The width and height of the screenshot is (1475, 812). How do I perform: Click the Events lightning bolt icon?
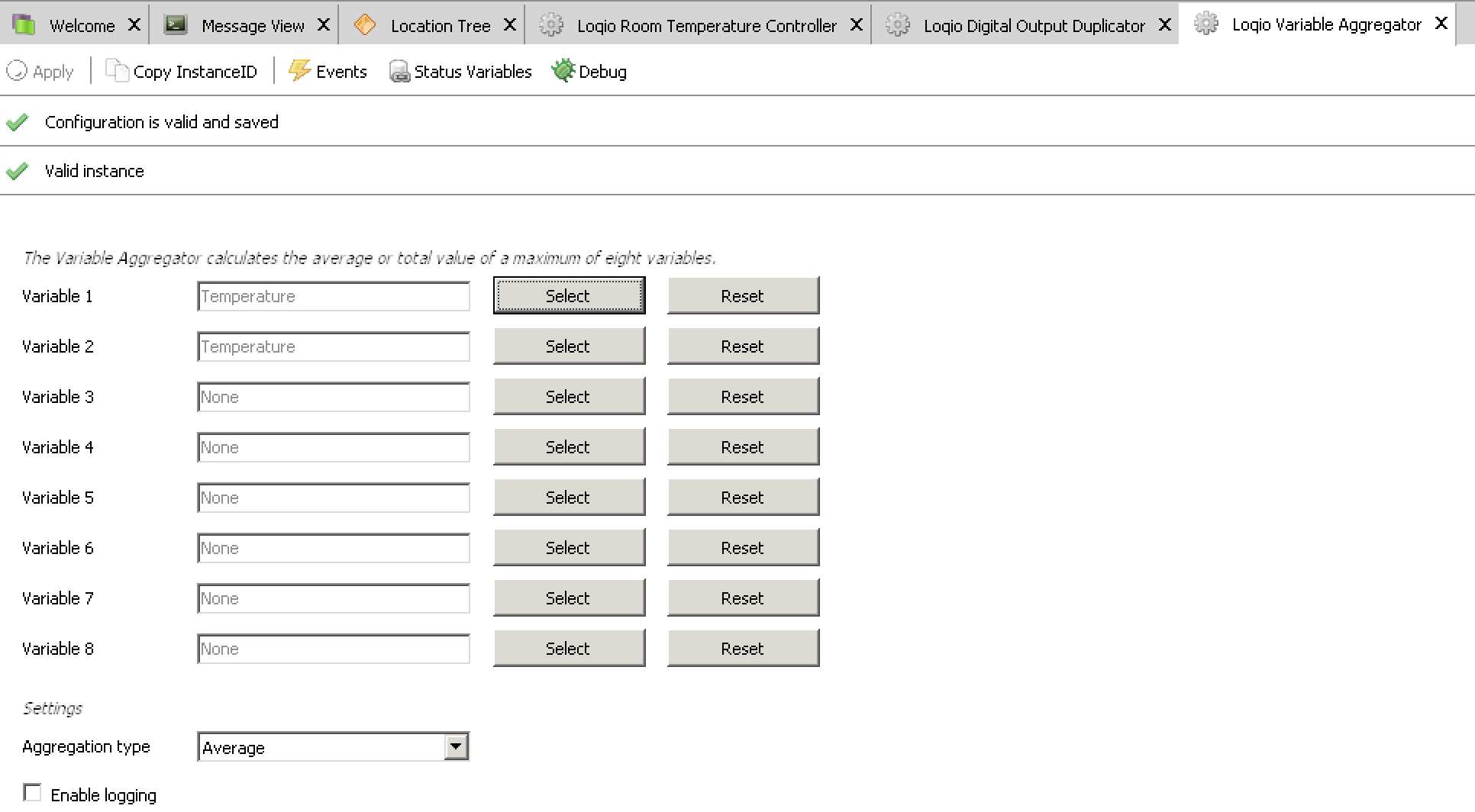299,70
